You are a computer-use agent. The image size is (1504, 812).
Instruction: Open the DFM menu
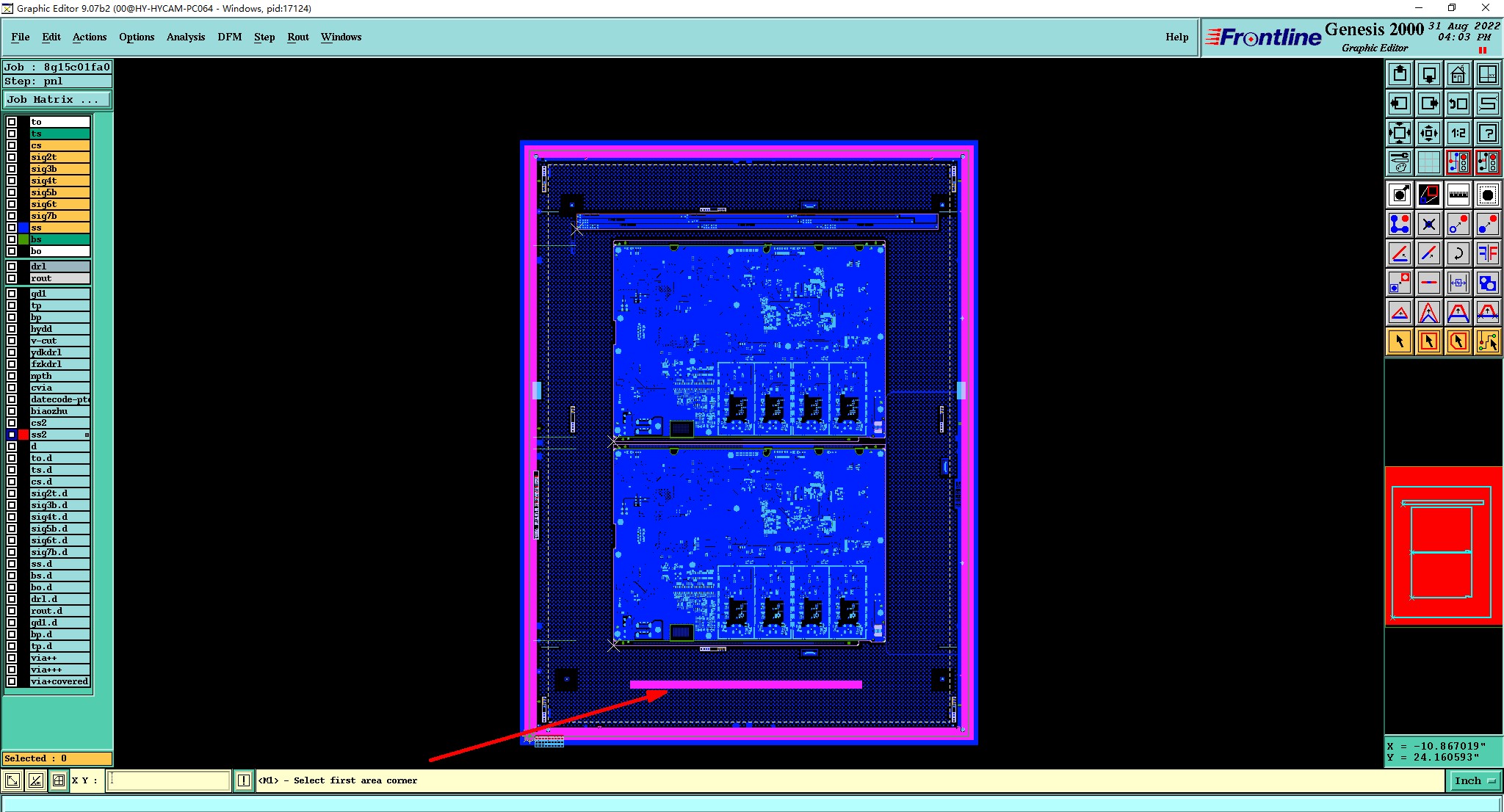229,37
